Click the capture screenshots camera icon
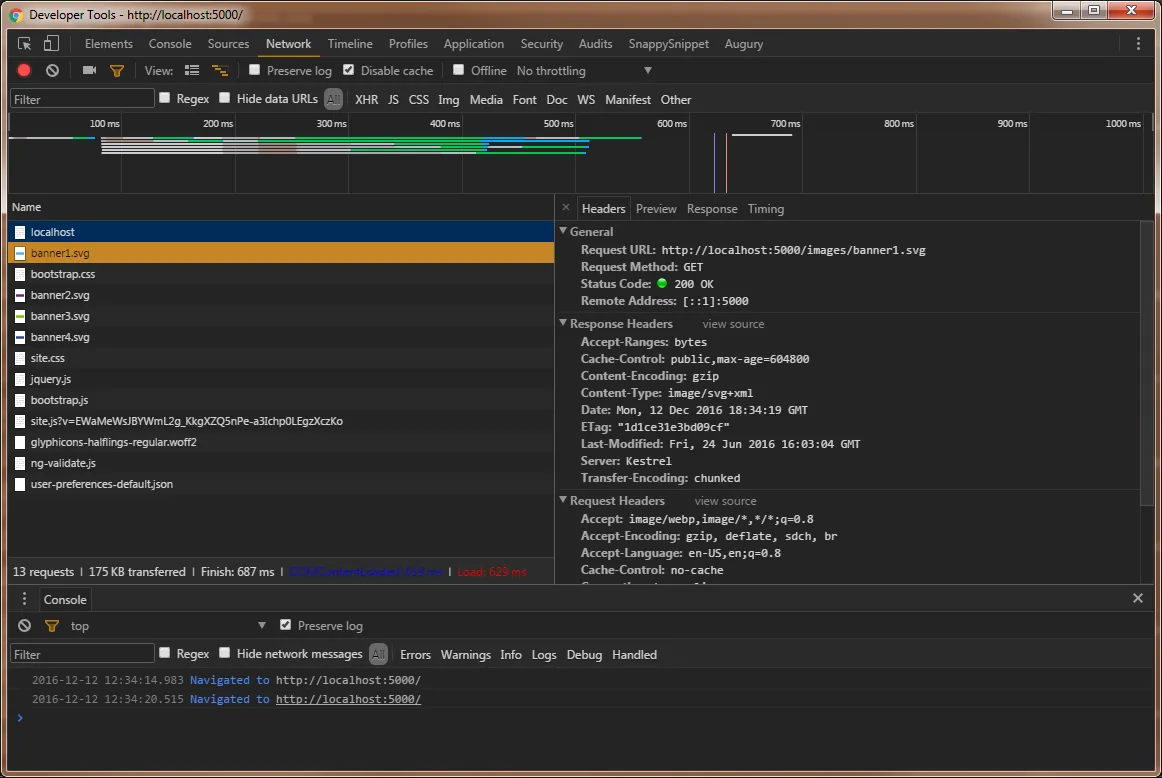This screenshot has height=778, width=1162. [x=89, y=71]
